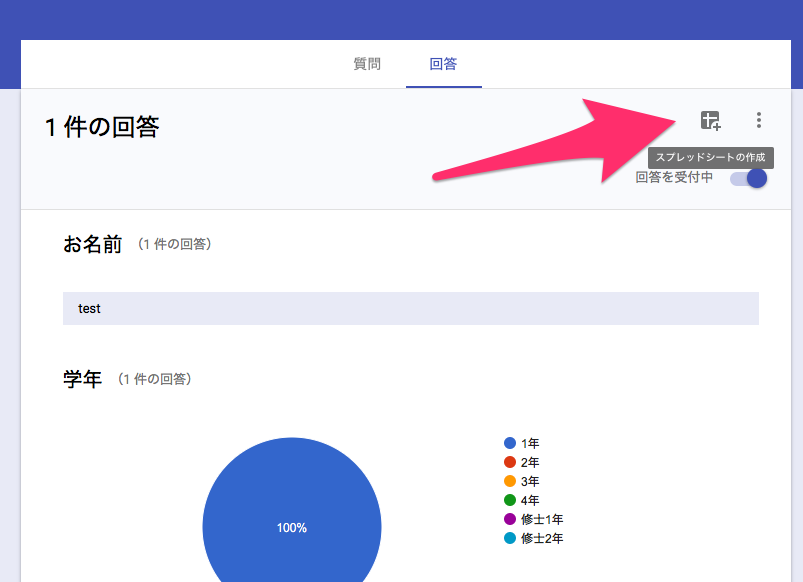Screen dimensions: 803x582
Task: Open the three-dot overflow menu
Action: pos(759,120)
